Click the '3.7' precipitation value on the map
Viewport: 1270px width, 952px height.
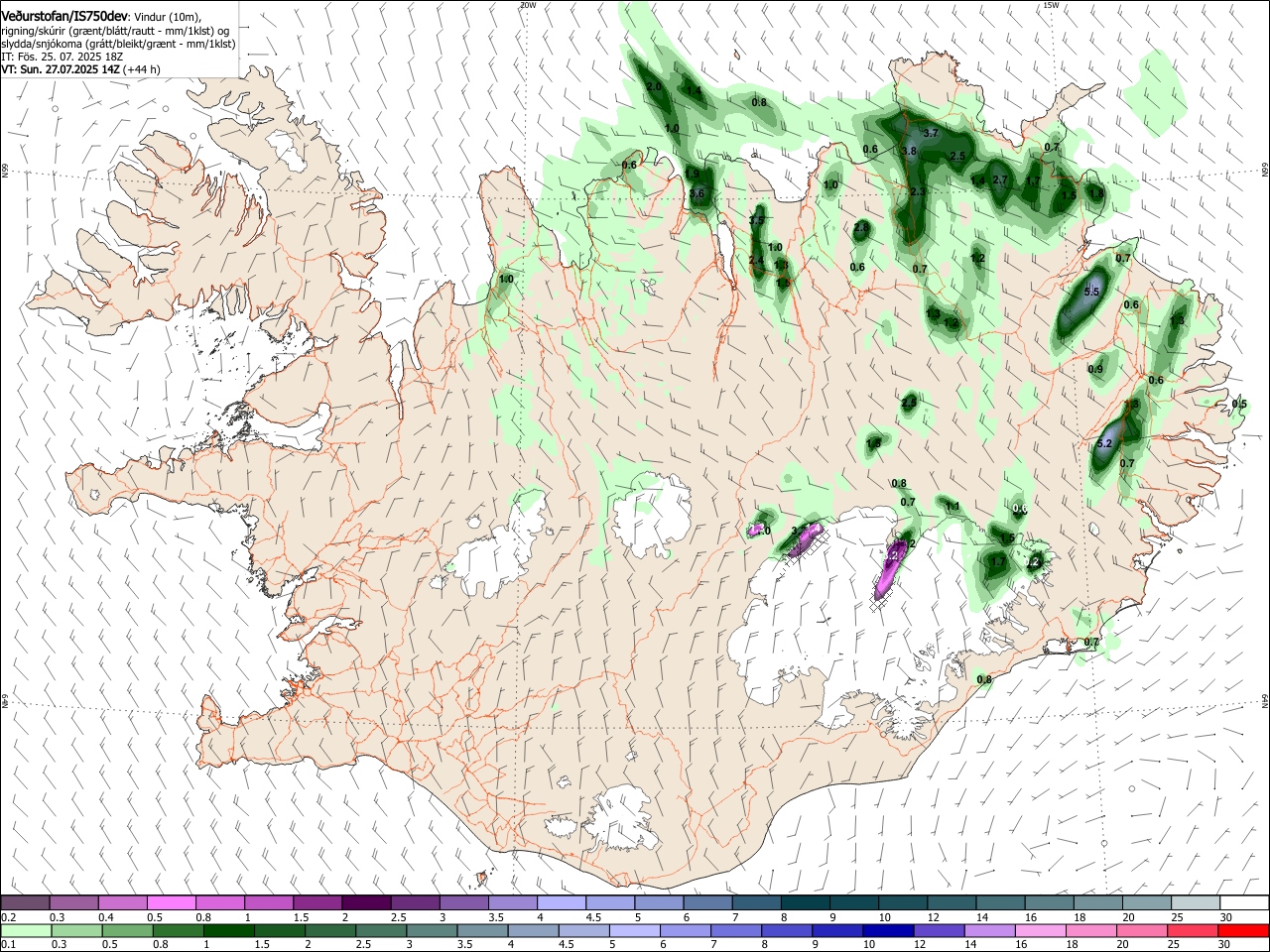coord(931,133)
